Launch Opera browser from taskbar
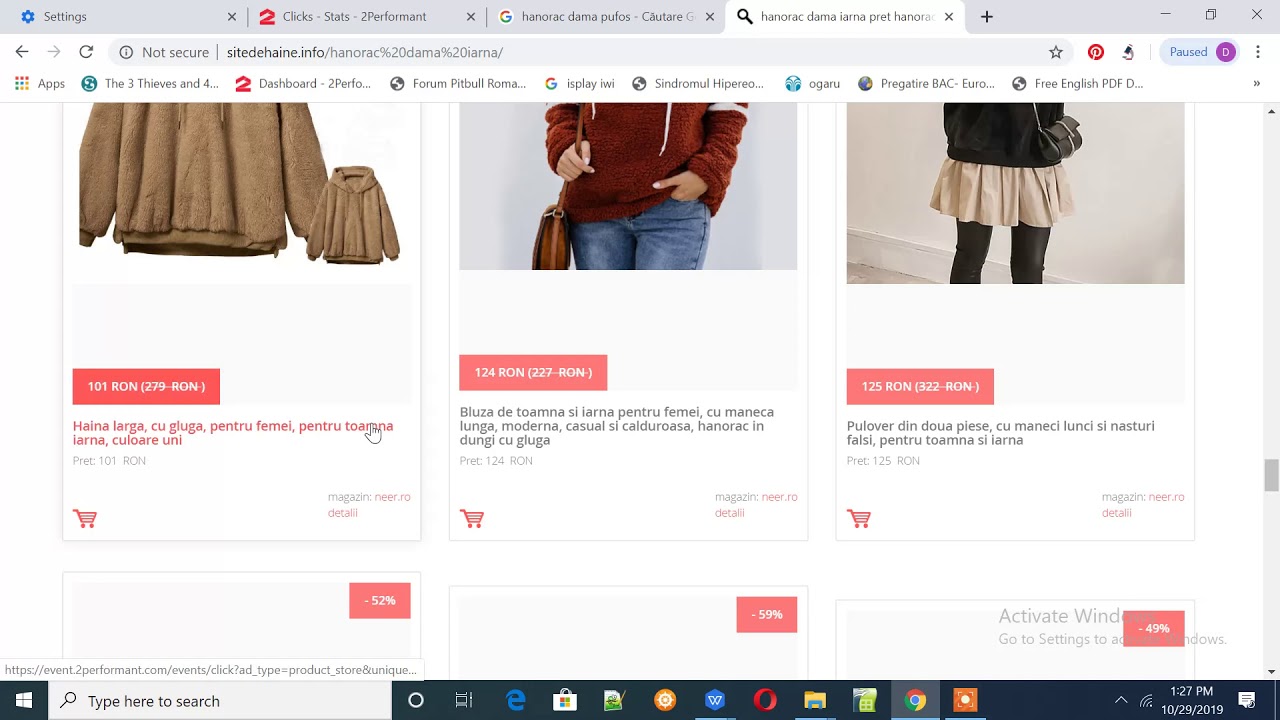Viewport: 1280px width, 720px height. [765, 700]
